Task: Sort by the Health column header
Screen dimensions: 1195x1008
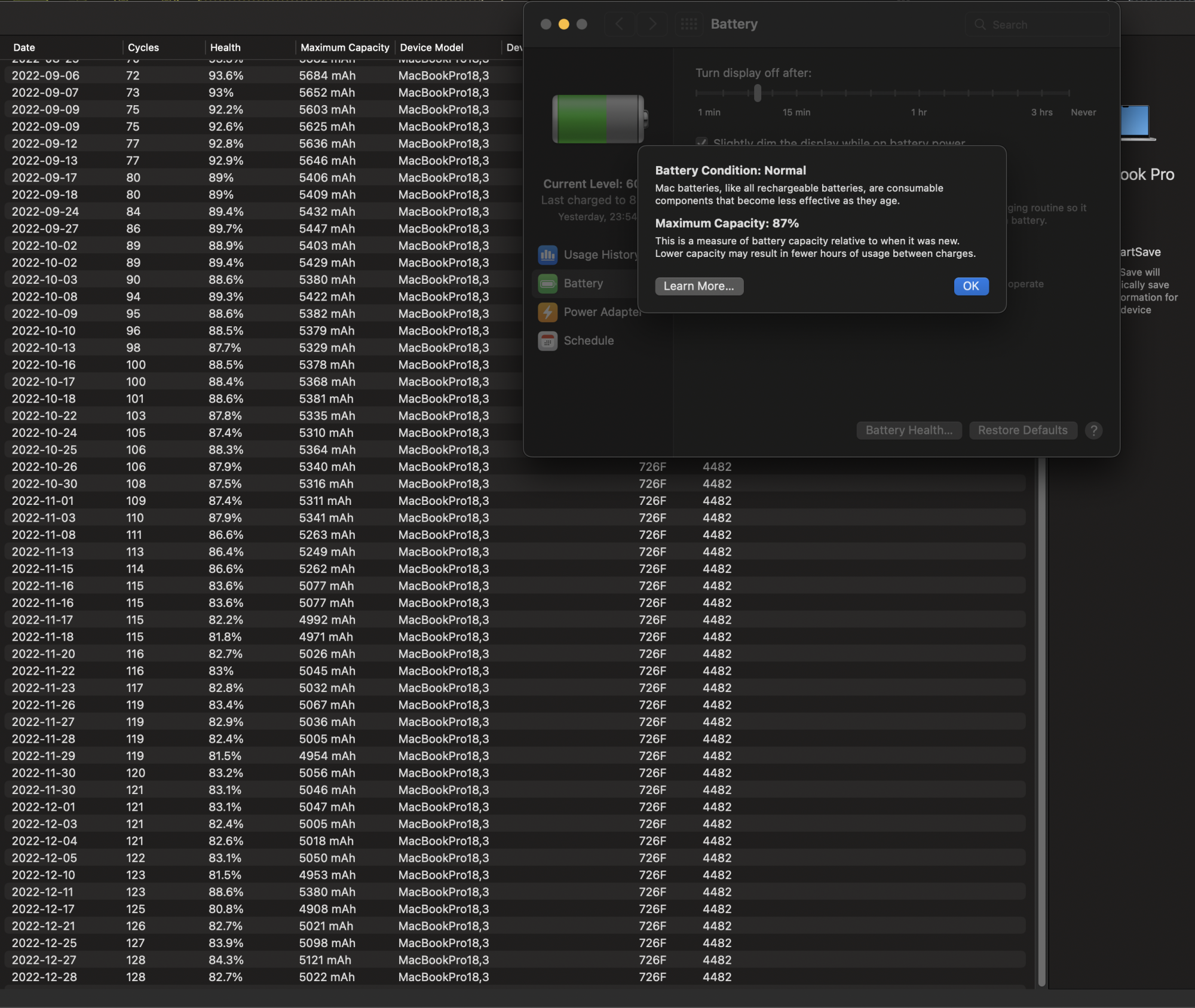Action: pyautogui.click(x=225, y=48)
